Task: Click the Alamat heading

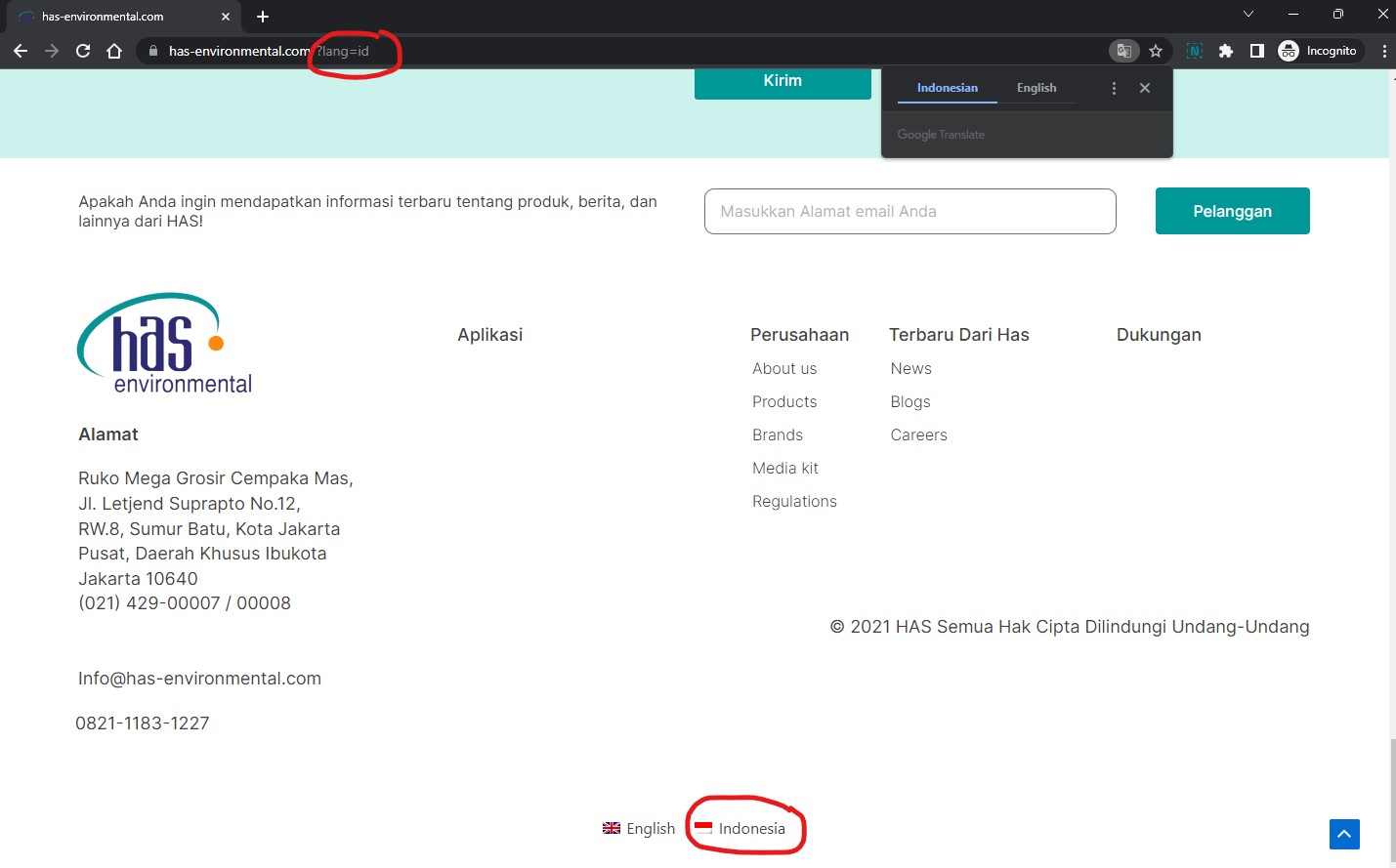Action: (x=108, y=434)
